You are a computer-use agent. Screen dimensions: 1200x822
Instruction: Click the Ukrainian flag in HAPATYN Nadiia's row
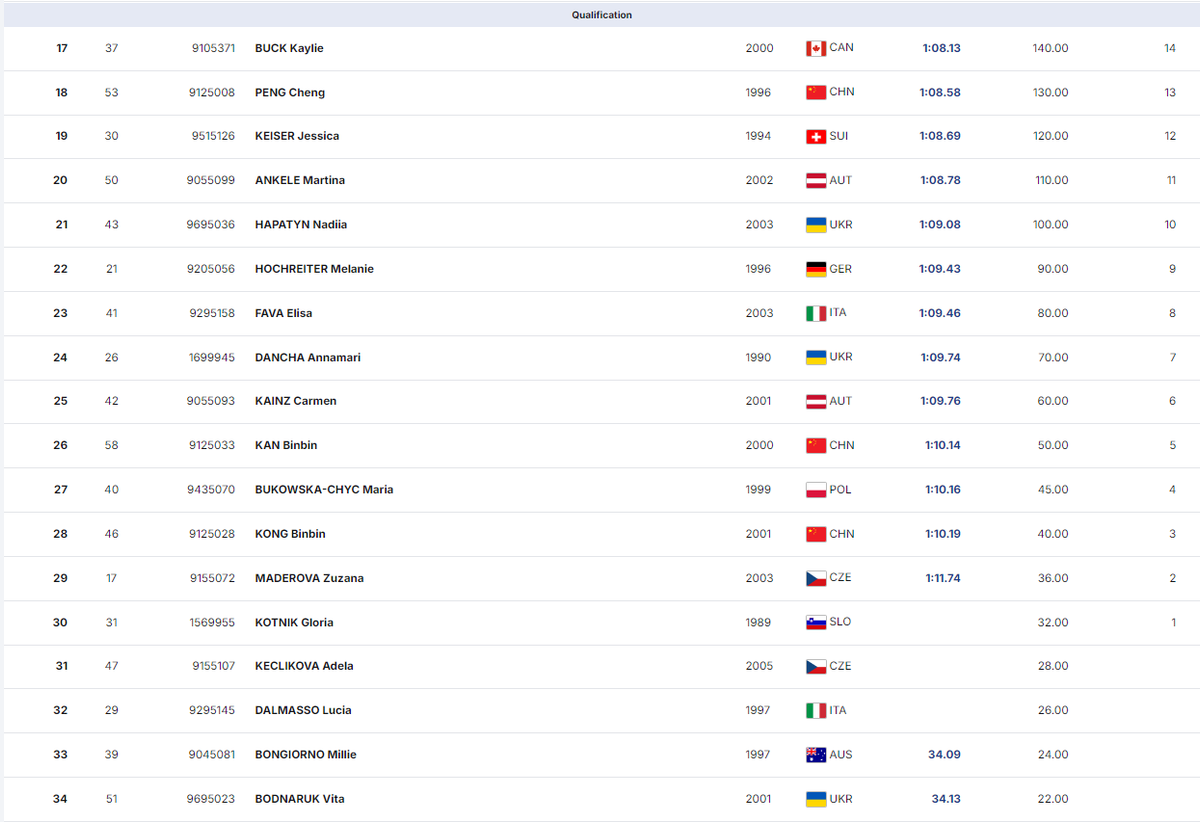(815, 225)
